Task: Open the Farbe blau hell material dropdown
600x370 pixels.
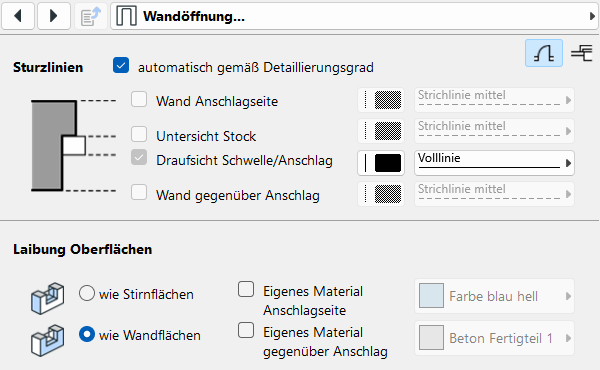Action: (494, 296)
